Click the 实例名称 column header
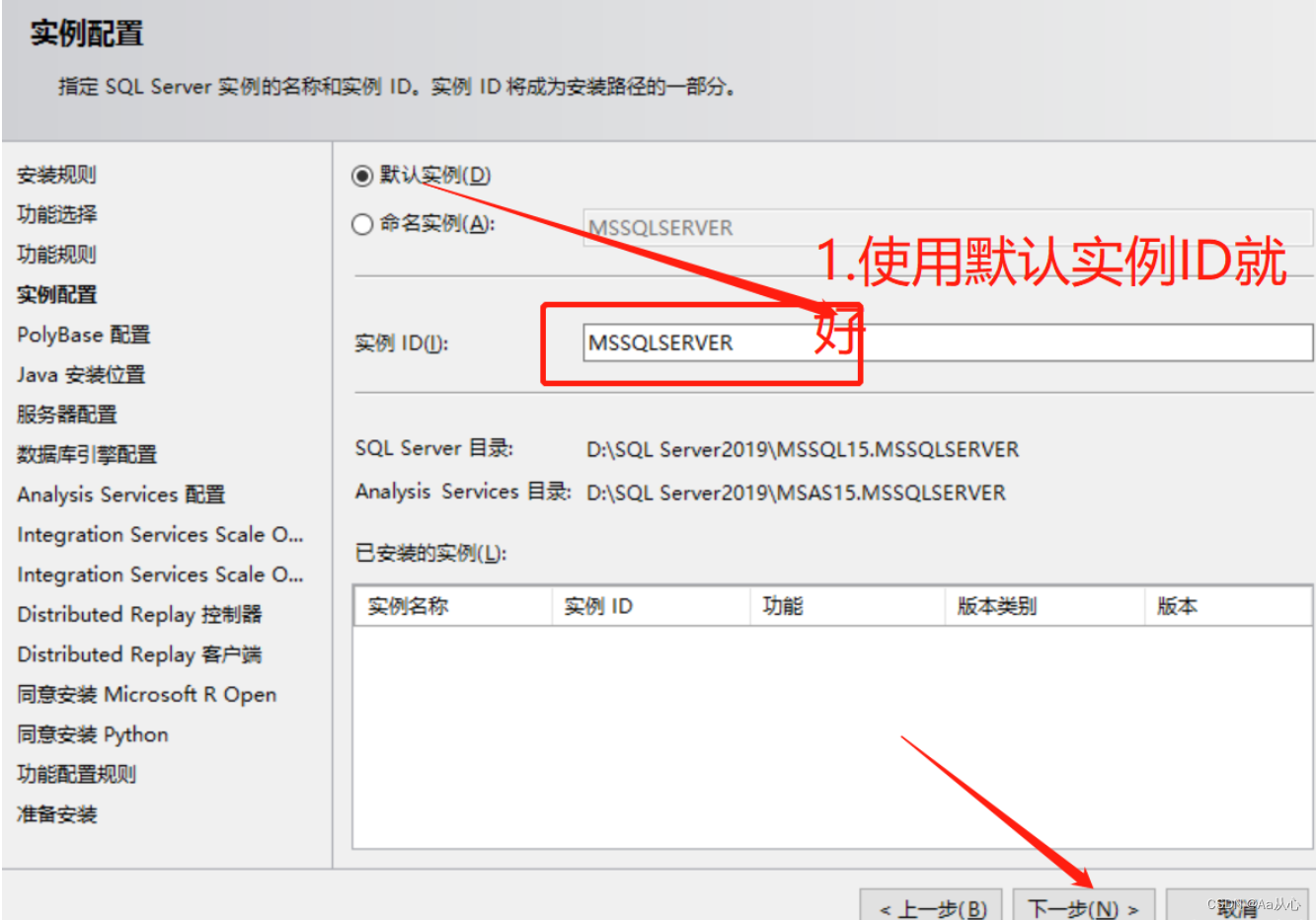Image resolution: width=1316 pixels, height=920 pixels. point(453,606)
